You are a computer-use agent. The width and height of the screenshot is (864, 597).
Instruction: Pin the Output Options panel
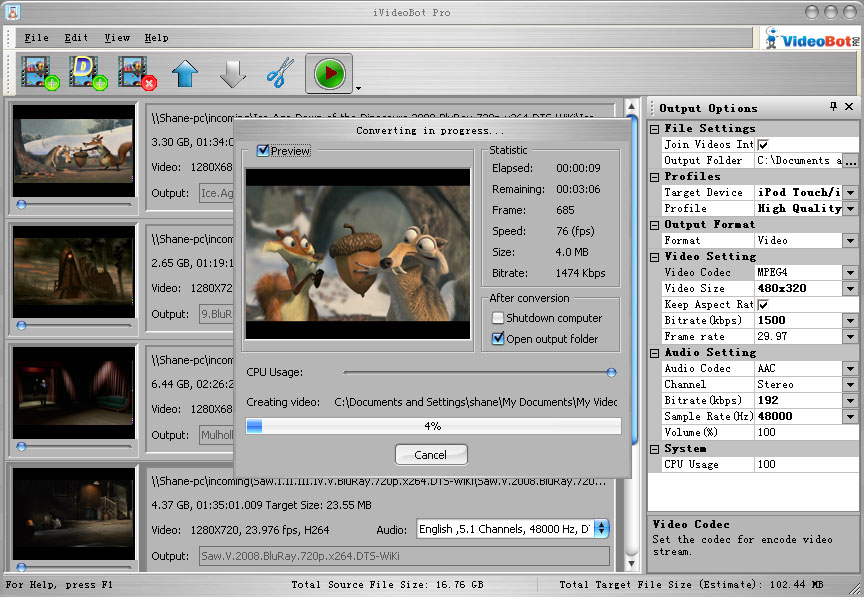tap(833, 106)
